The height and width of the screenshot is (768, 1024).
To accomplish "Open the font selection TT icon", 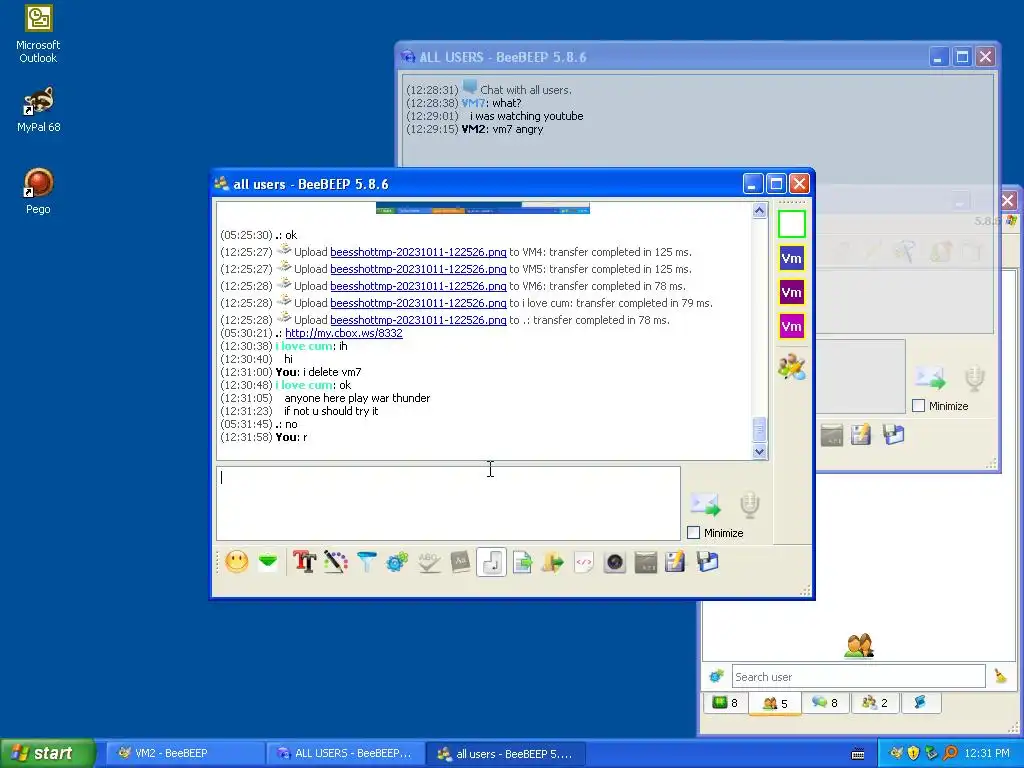I will pyautogui.click(x=304, y=562).
